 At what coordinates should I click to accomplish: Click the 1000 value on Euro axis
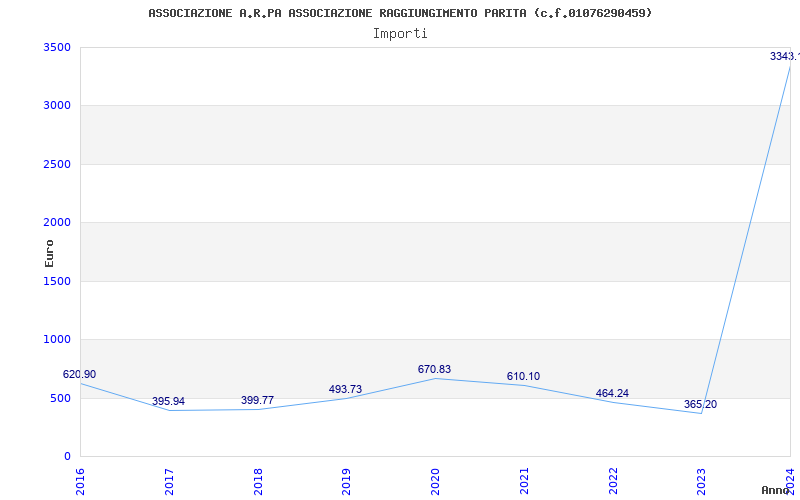click(57, 339)
